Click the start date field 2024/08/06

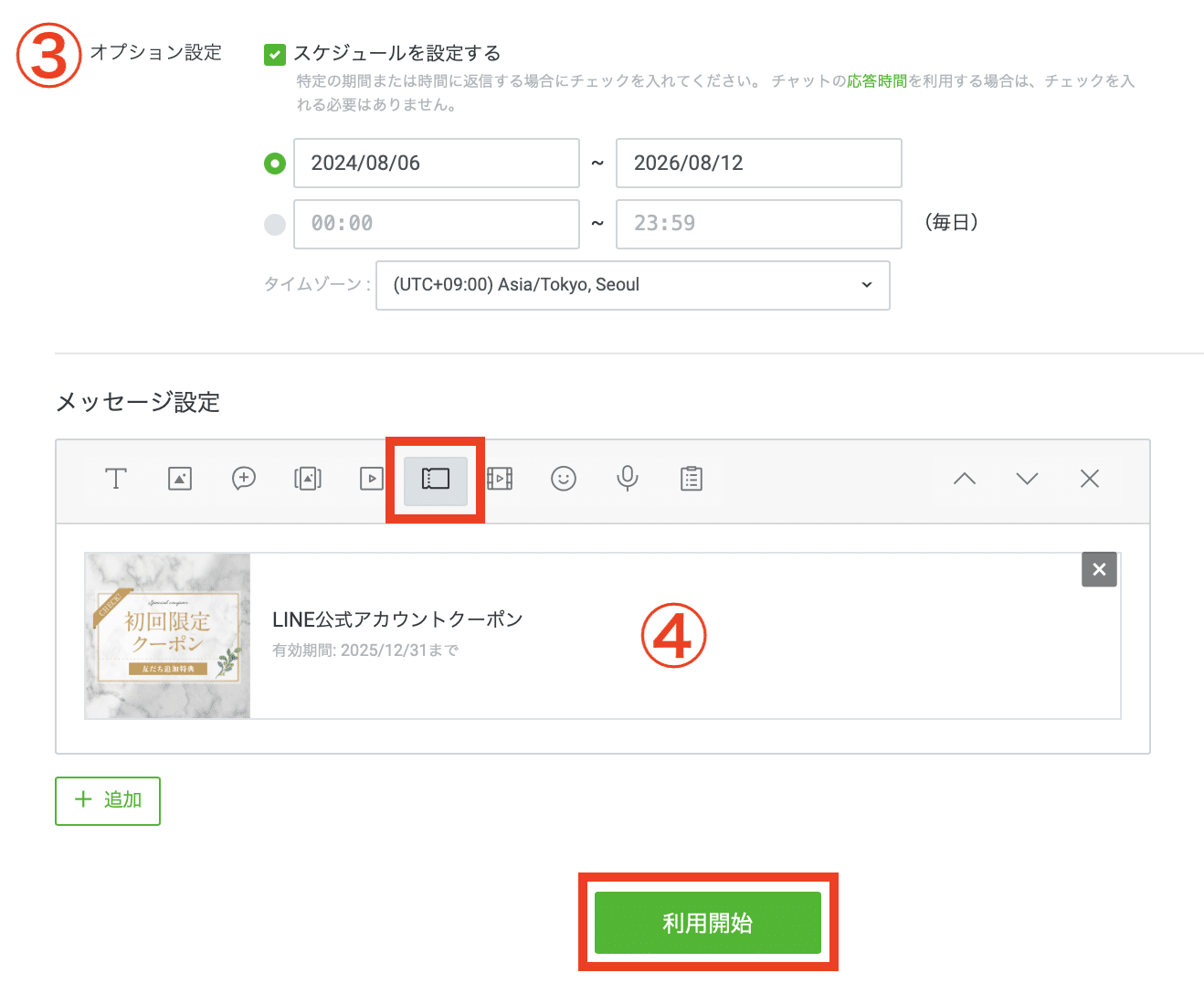[436, 164]
